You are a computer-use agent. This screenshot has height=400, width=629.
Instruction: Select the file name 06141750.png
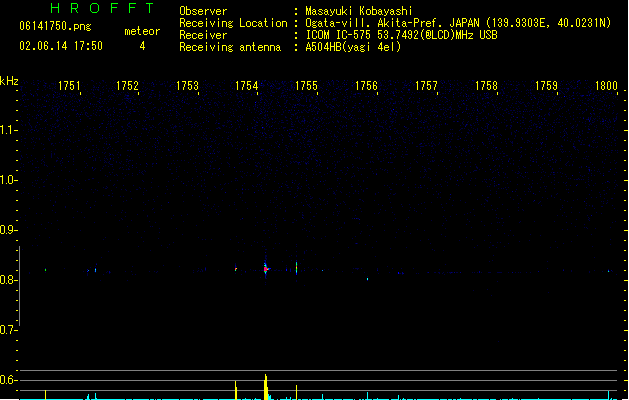pos(55,26)
